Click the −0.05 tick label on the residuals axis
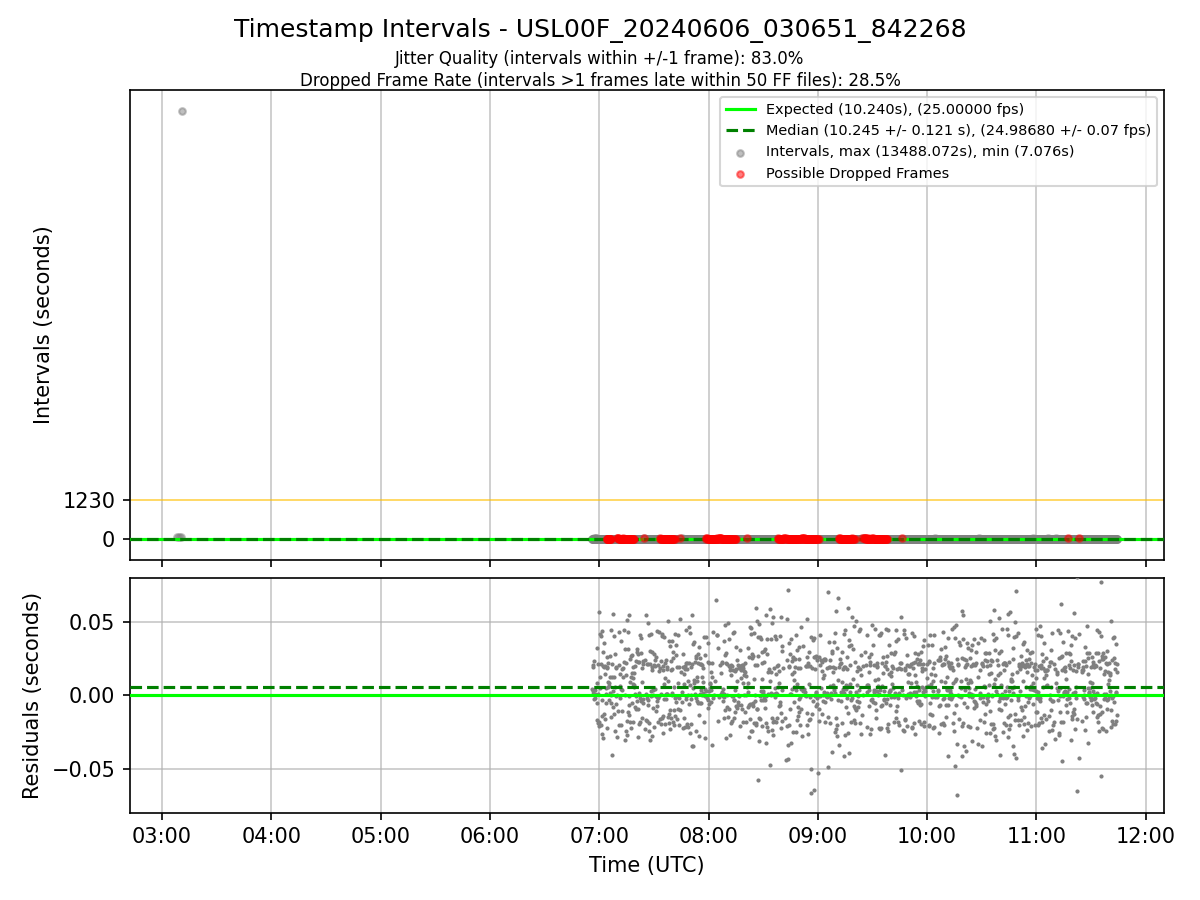The height and width of the screenshot is (900, 1200). coord(84,769)
